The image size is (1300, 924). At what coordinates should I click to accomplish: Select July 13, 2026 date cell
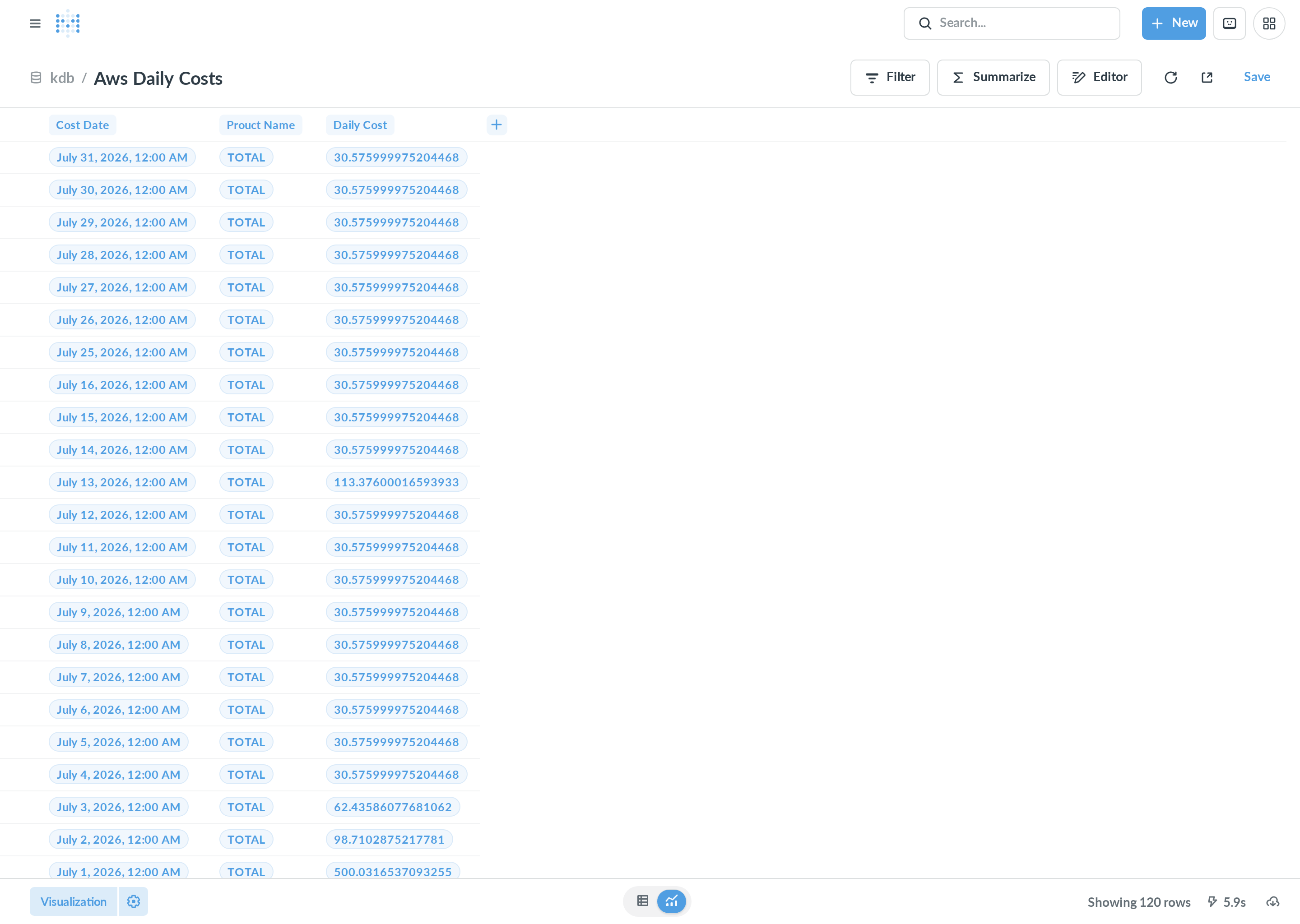122,482
